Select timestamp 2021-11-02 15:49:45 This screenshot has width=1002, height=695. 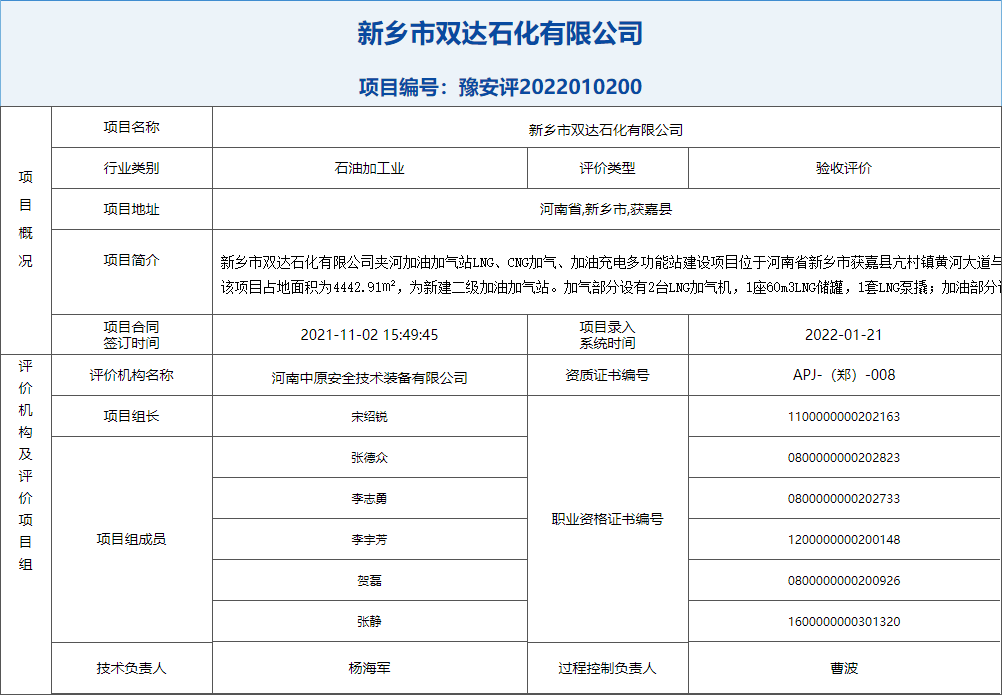369,335
